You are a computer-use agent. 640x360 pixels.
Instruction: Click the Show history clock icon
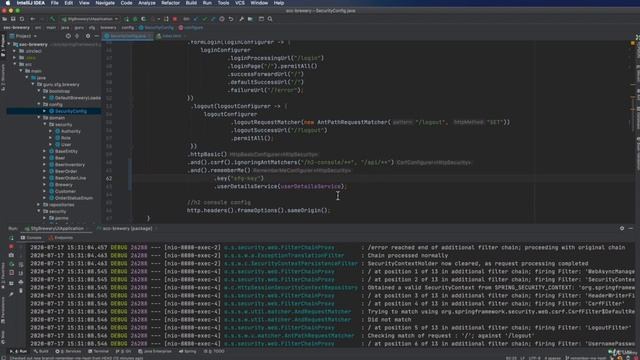[x=222, y=19]
